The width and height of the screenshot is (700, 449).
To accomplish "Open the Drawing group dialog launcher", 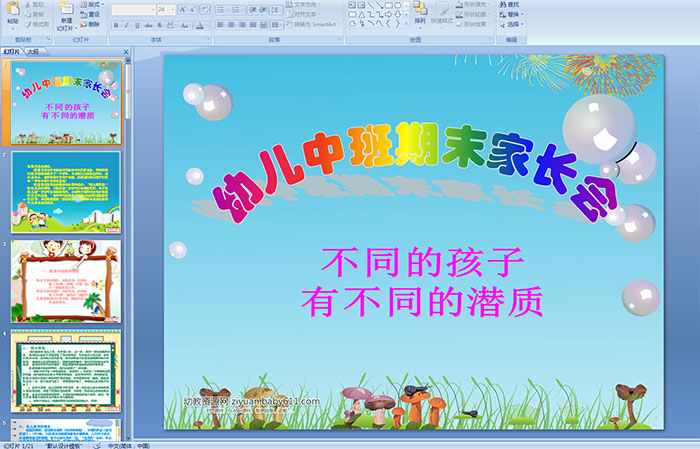I will (x=491, y=39).
